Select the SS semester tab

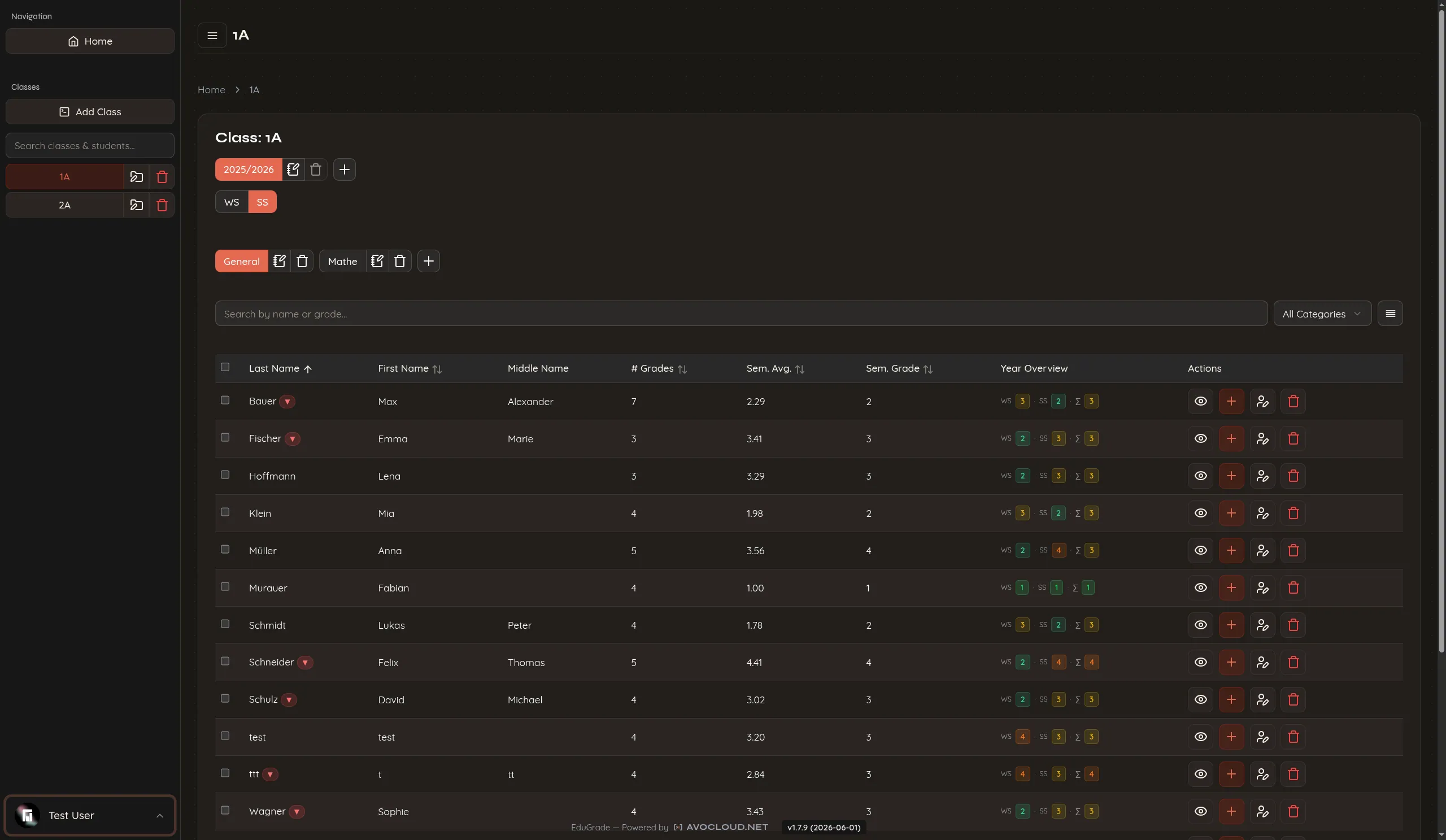tap(262, 202)
